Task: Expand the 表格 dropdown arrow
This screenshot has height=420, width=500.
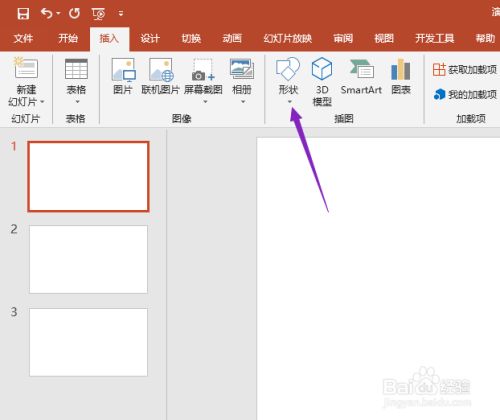Action: coord(77,102)
